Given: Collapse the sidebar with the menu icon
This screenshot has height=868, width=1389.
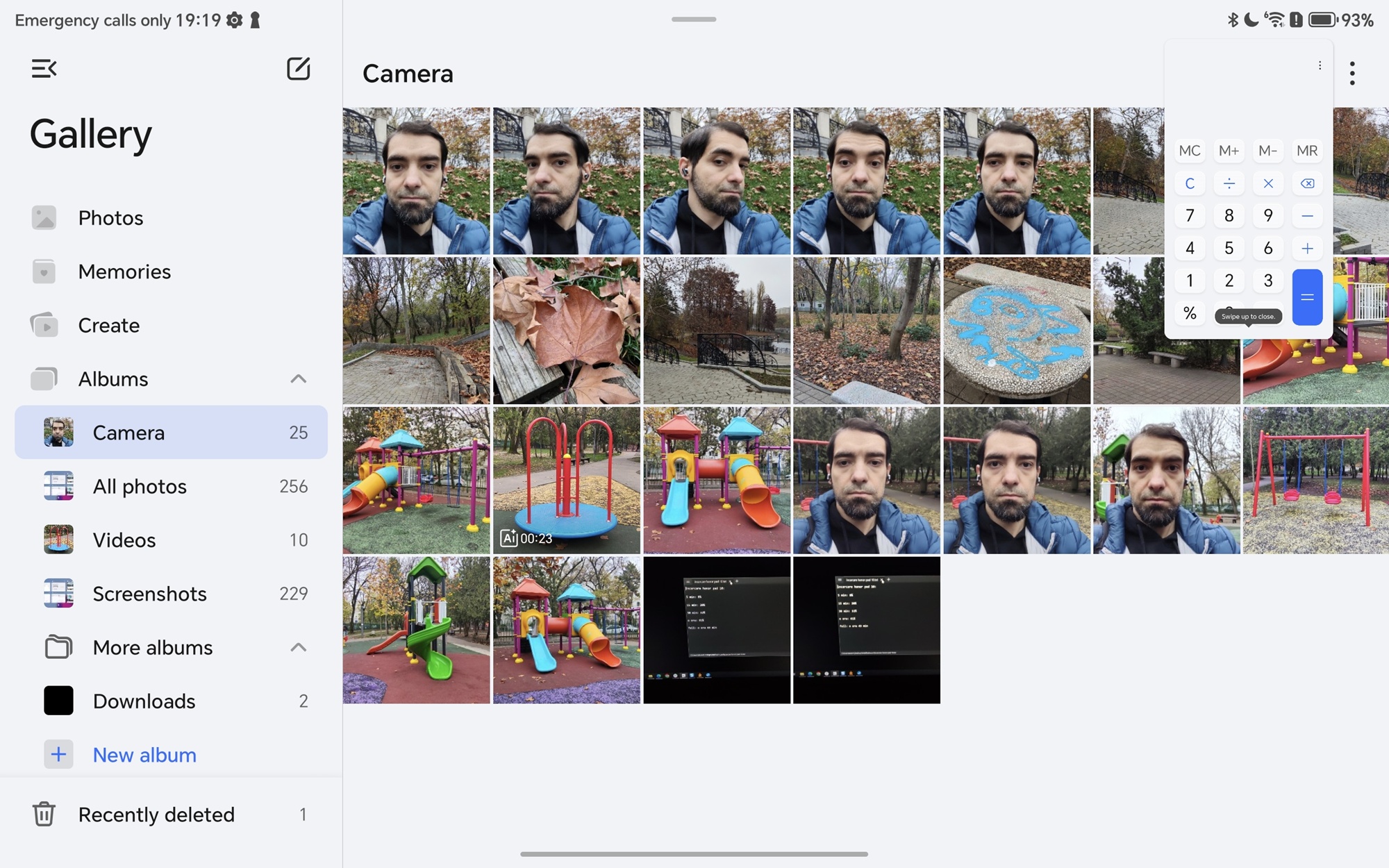Looking at the screenshot, I should point(44,68).
